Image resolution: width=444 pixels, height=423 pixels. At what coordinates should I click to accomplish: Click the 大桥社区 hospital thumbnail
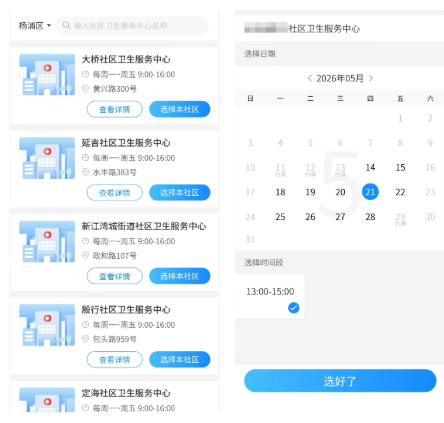click(x=47, y=74)
